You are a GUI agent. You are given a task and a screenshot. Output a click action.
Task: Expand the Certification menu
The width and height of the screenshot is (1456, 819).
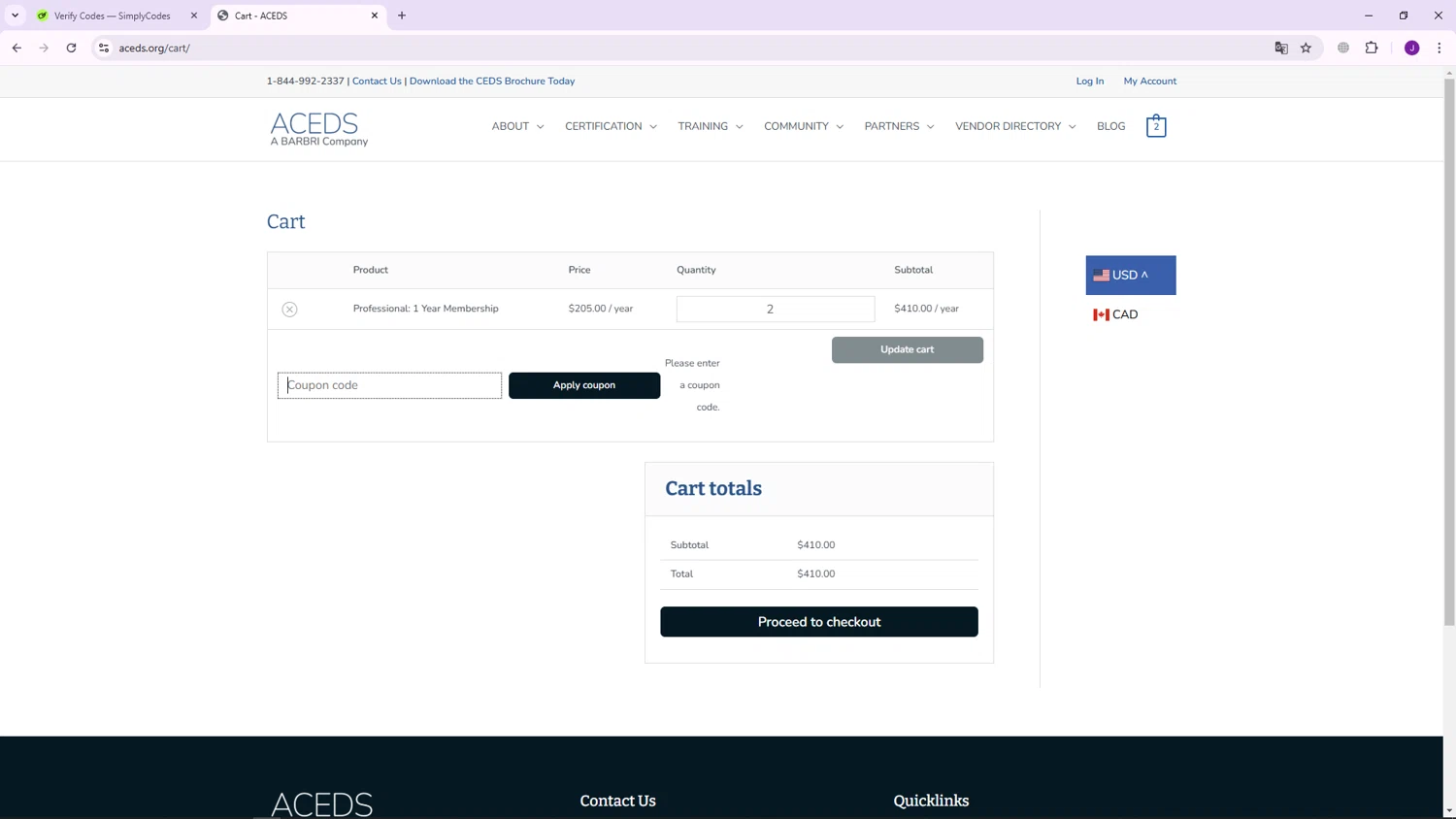[611, 126]
